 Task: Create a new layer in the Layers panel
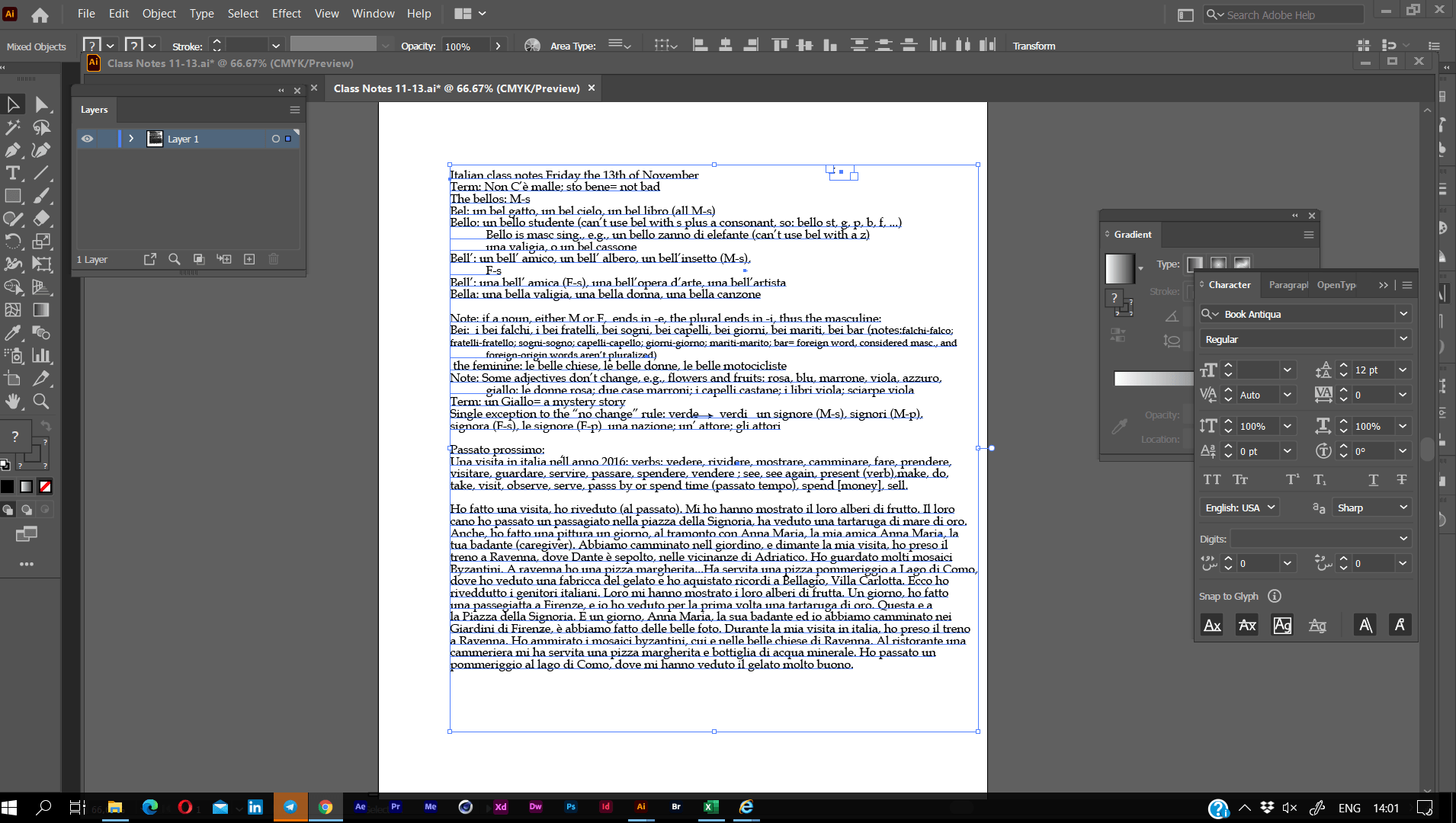pos(249,259)
